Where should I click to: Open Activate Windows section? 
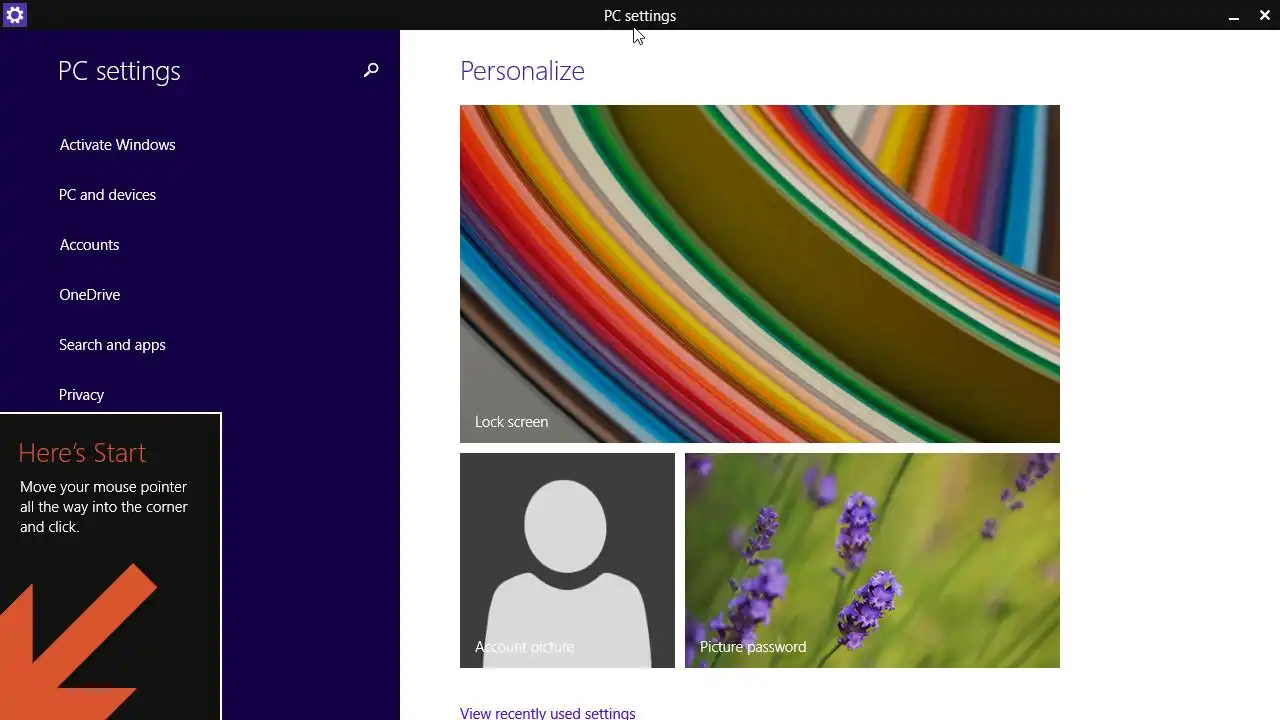117,145
